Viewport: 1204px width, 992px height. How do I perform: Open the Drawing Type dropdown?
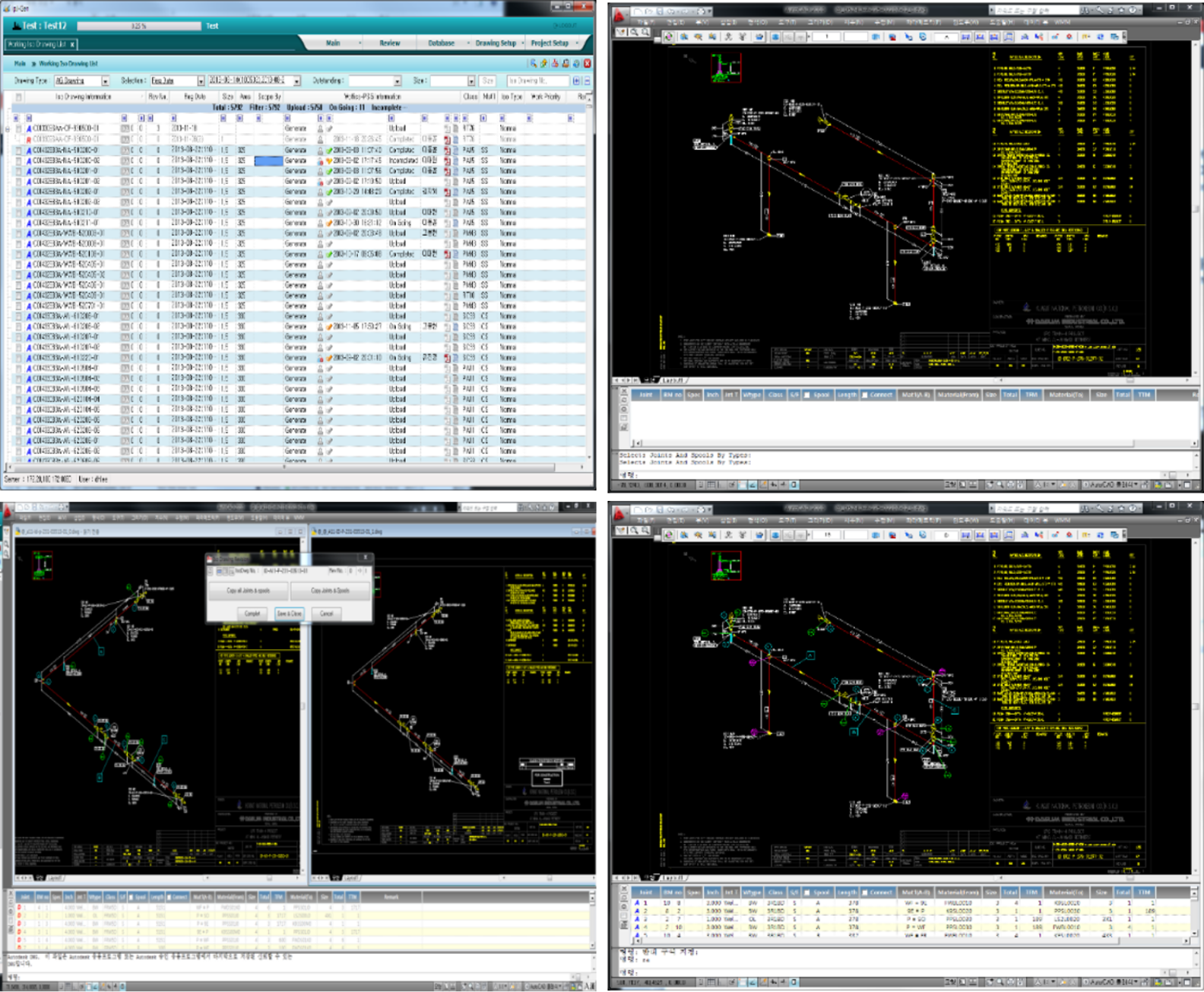click(x=105, y=81)
